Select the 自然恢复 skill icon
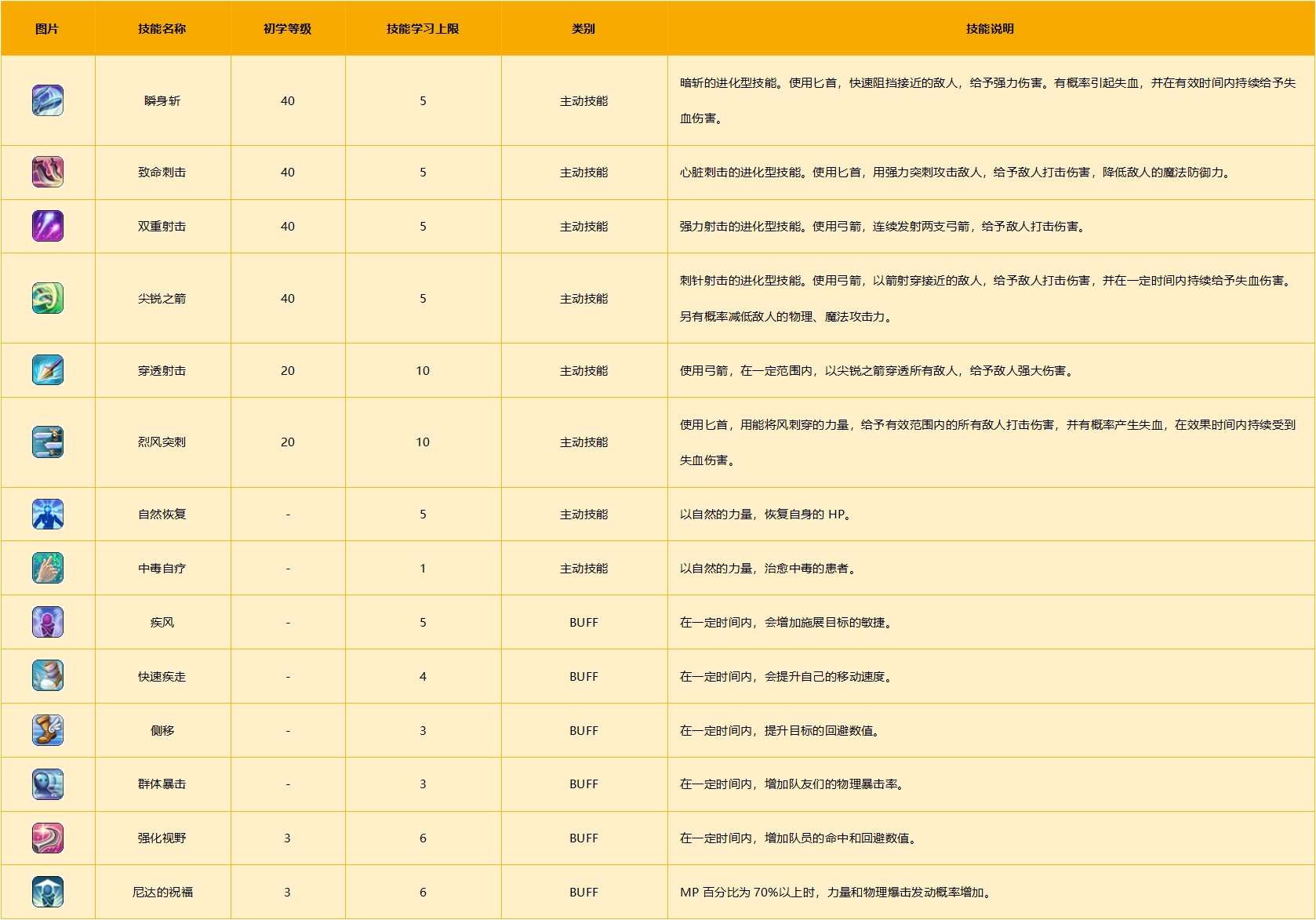 click(x=48, y=515)
